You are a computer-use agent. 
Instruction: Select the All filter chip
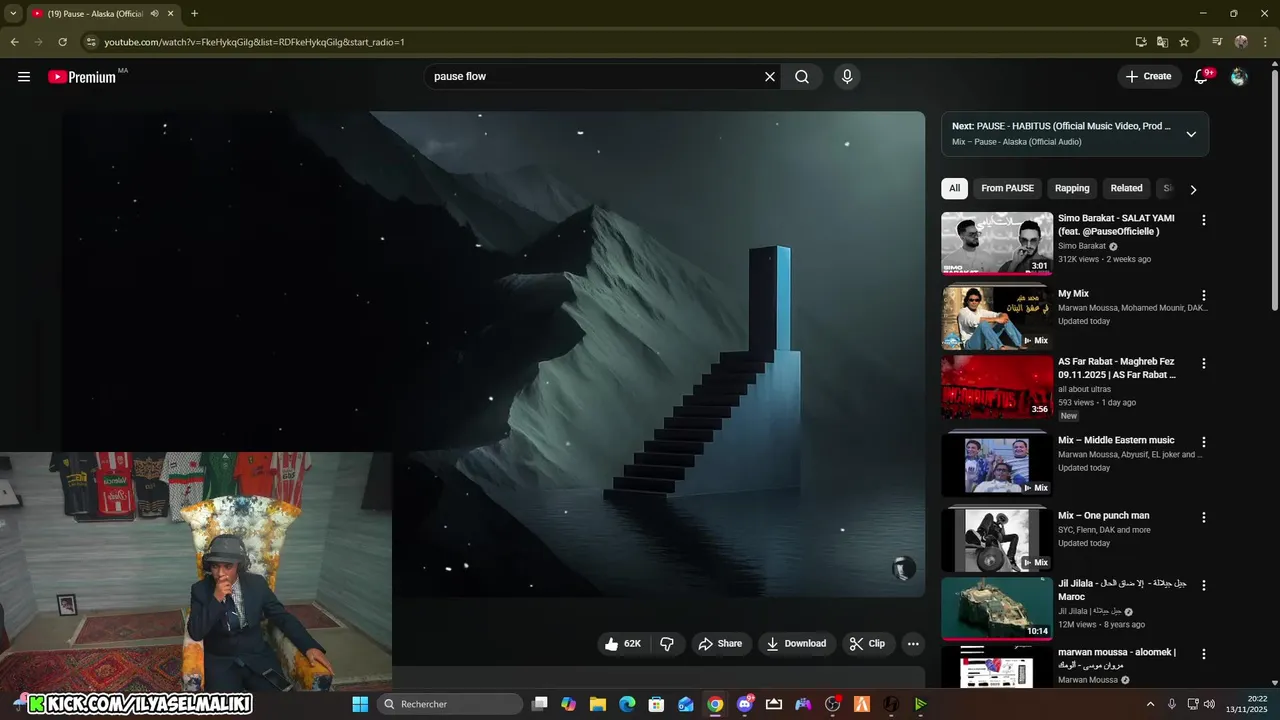click(954, 188)
